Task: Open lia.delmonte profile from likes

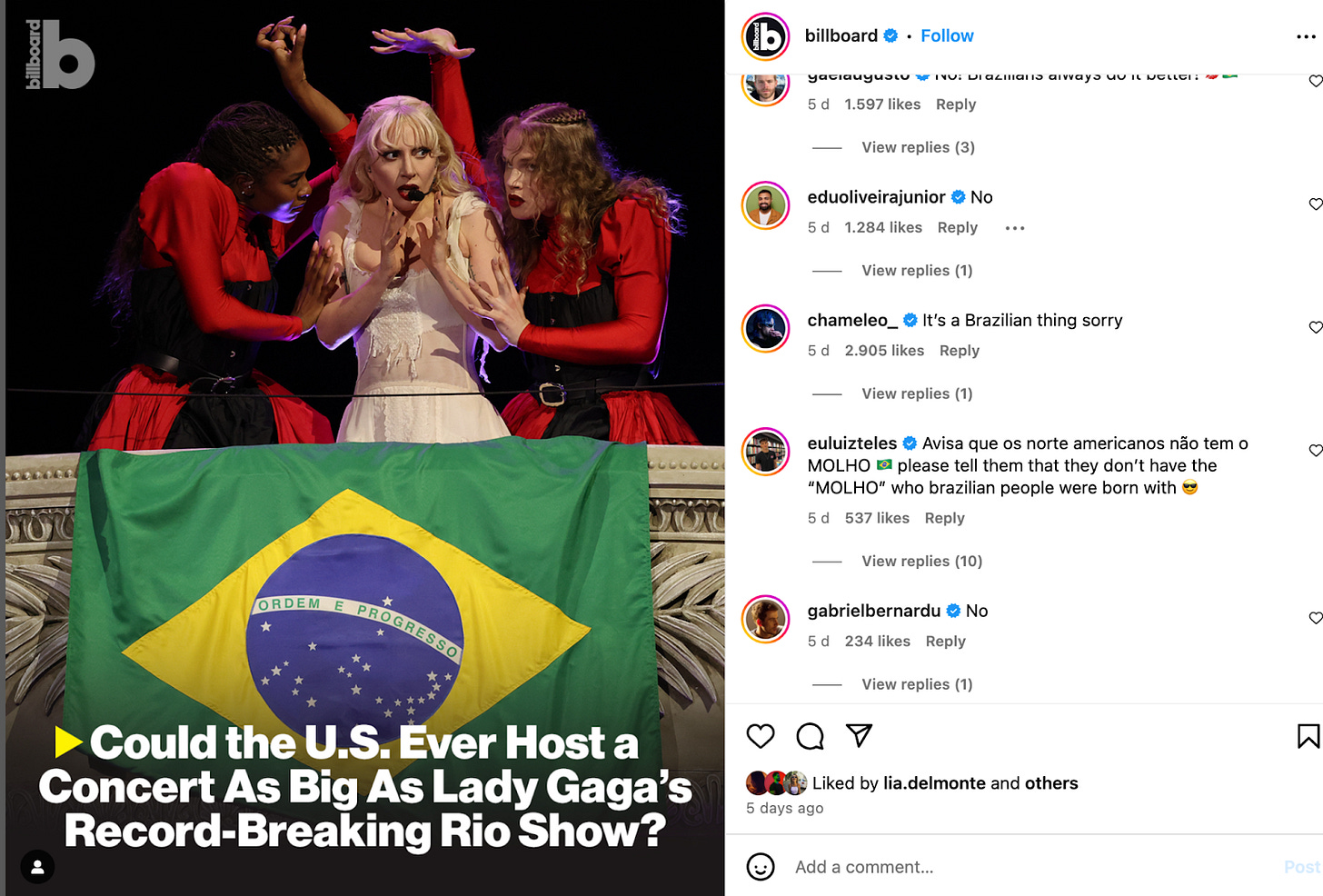Action: (934, 783)
